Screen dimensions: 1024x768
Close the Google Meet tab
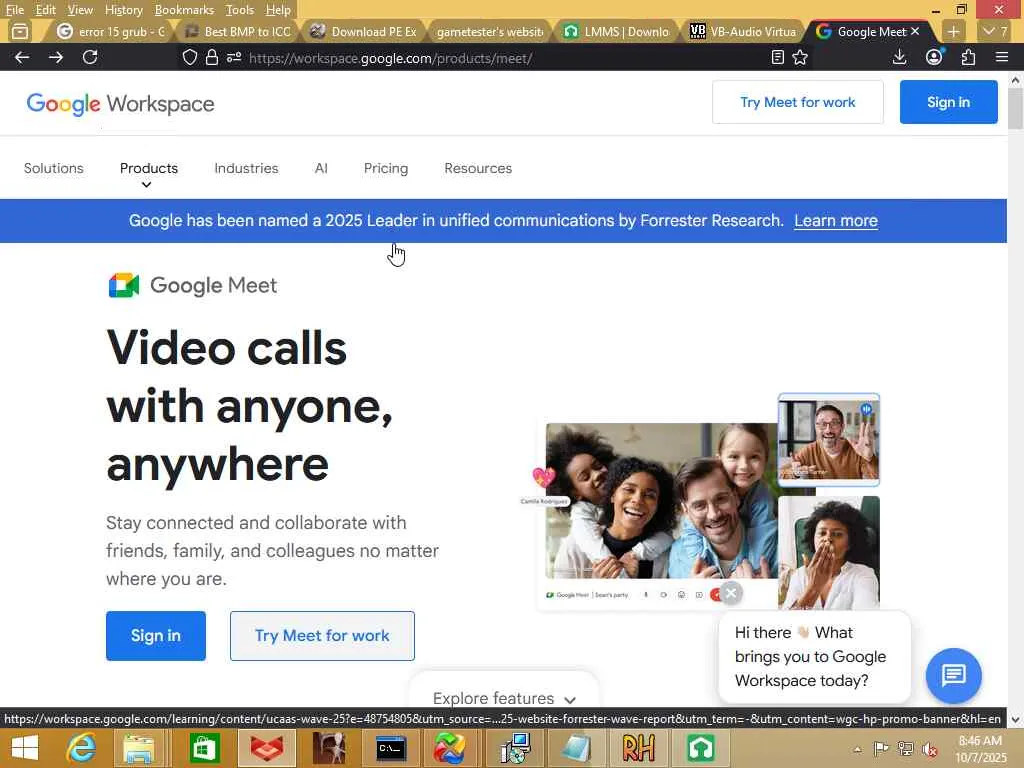click(915, 31)
